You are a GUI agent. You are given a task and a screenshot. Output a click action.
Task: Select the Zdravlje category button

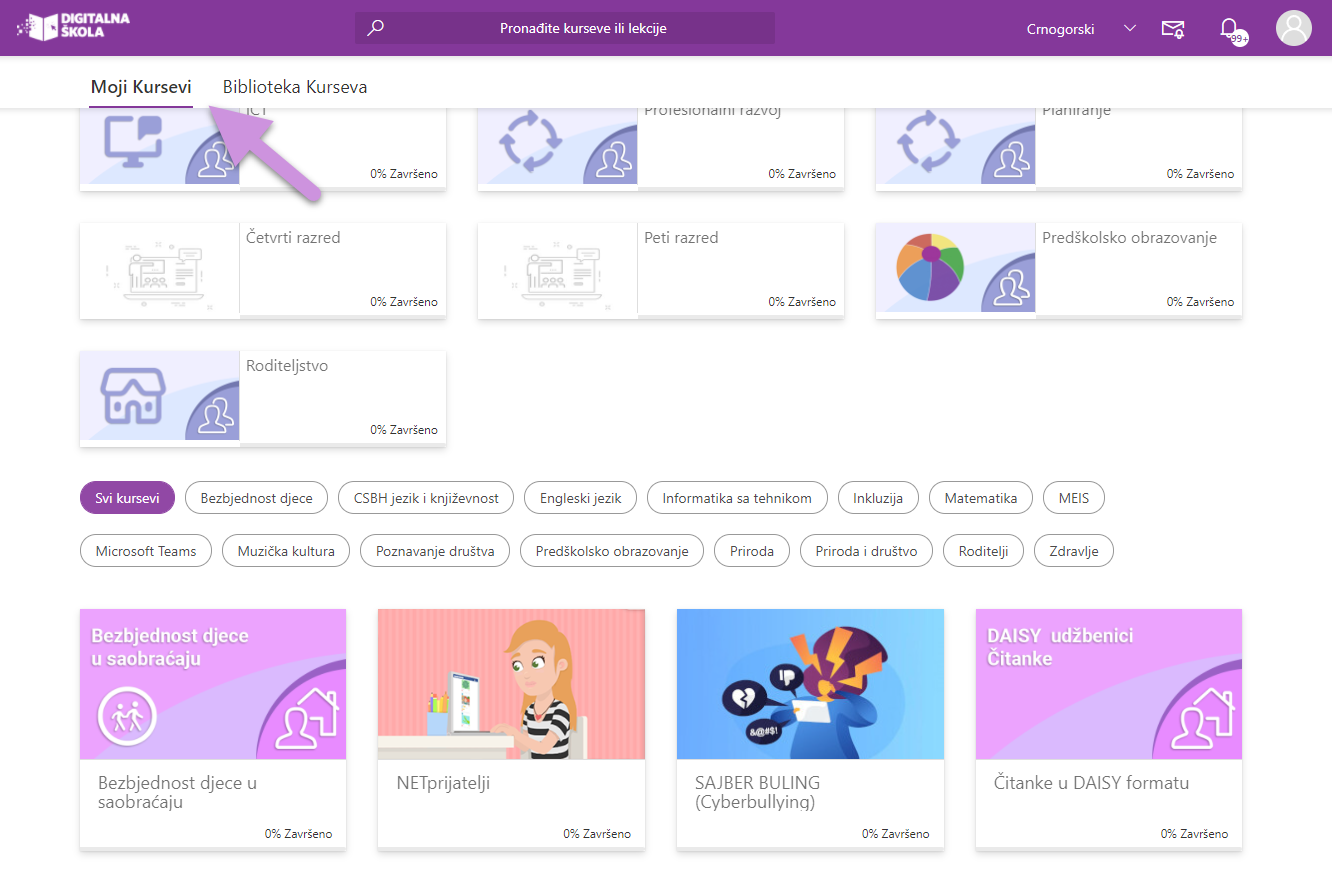(1074, 550)
